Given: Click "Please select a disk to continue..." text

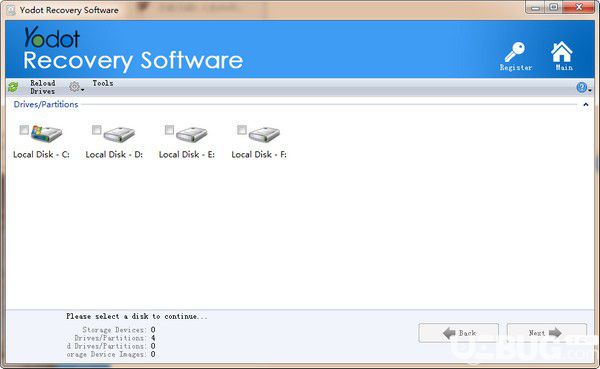Looking at the screenshot, I should [137, 316].
